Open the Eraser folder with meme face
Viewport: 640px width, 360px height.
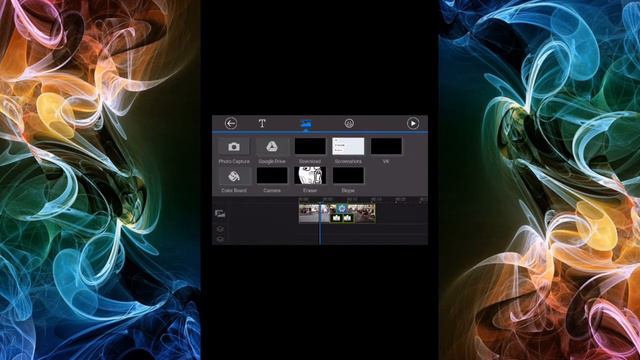310,176
